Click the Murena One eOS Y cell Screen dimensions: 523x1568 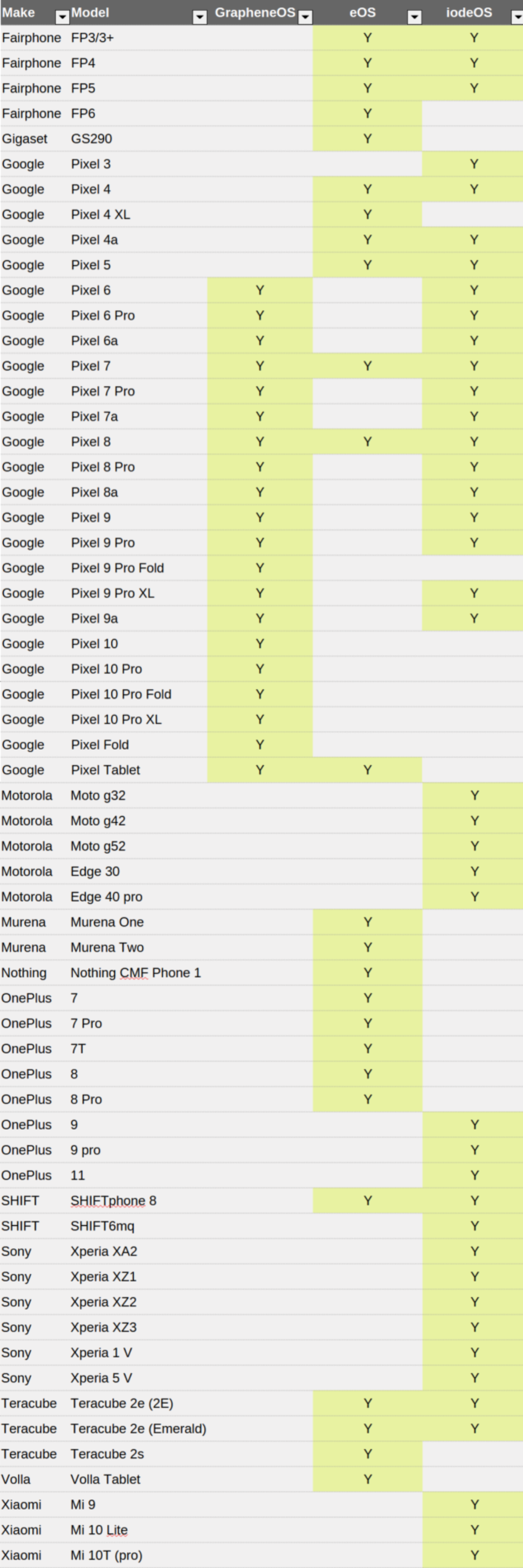tap(368, 922)
